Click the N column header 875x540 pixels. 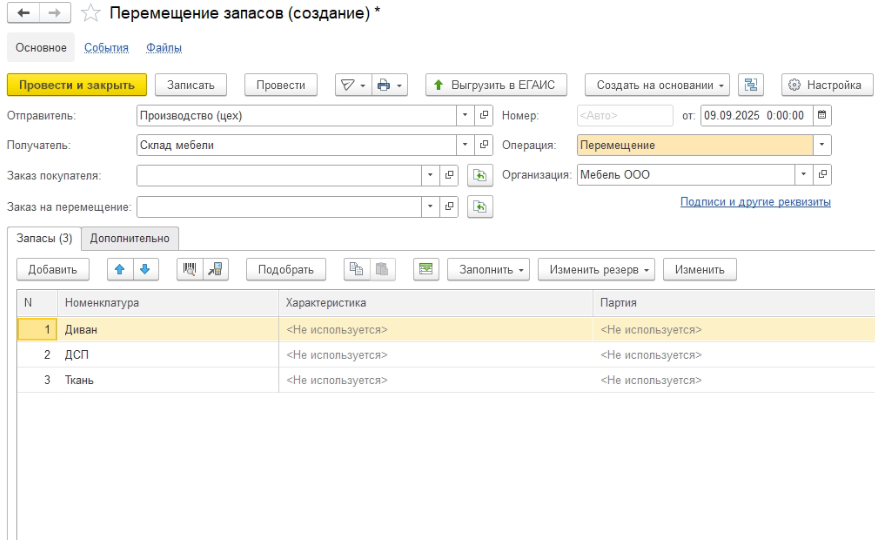pos(37,303)
